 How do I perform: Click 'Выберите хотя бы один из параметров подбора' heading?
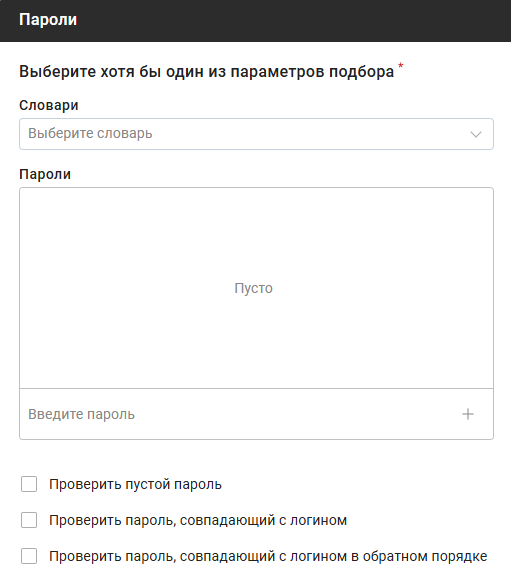click(206, 72)
